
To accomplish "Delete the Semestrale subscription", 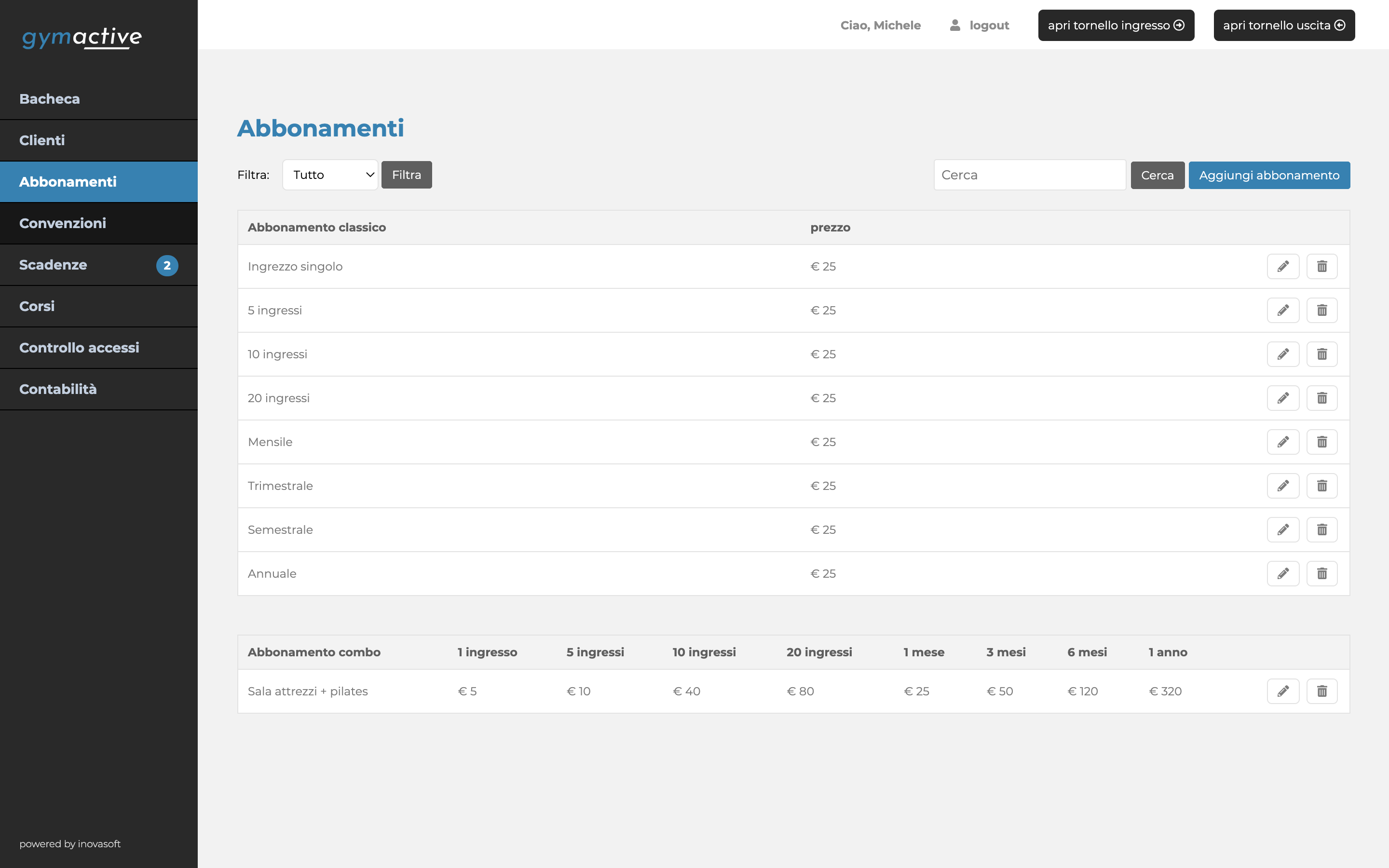I will coord(1322,530).
